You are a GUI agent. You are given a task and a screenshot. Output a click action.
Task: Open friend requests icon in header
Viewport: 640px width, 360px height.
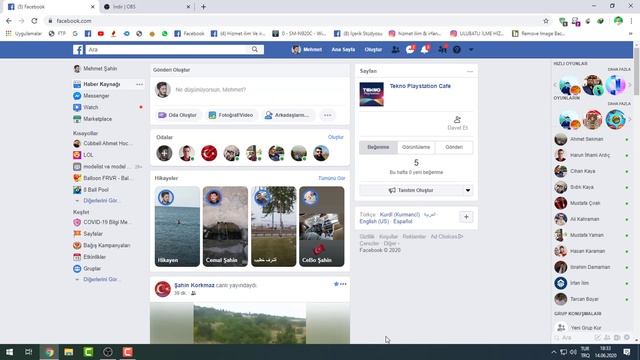click(x=396, y=49)
